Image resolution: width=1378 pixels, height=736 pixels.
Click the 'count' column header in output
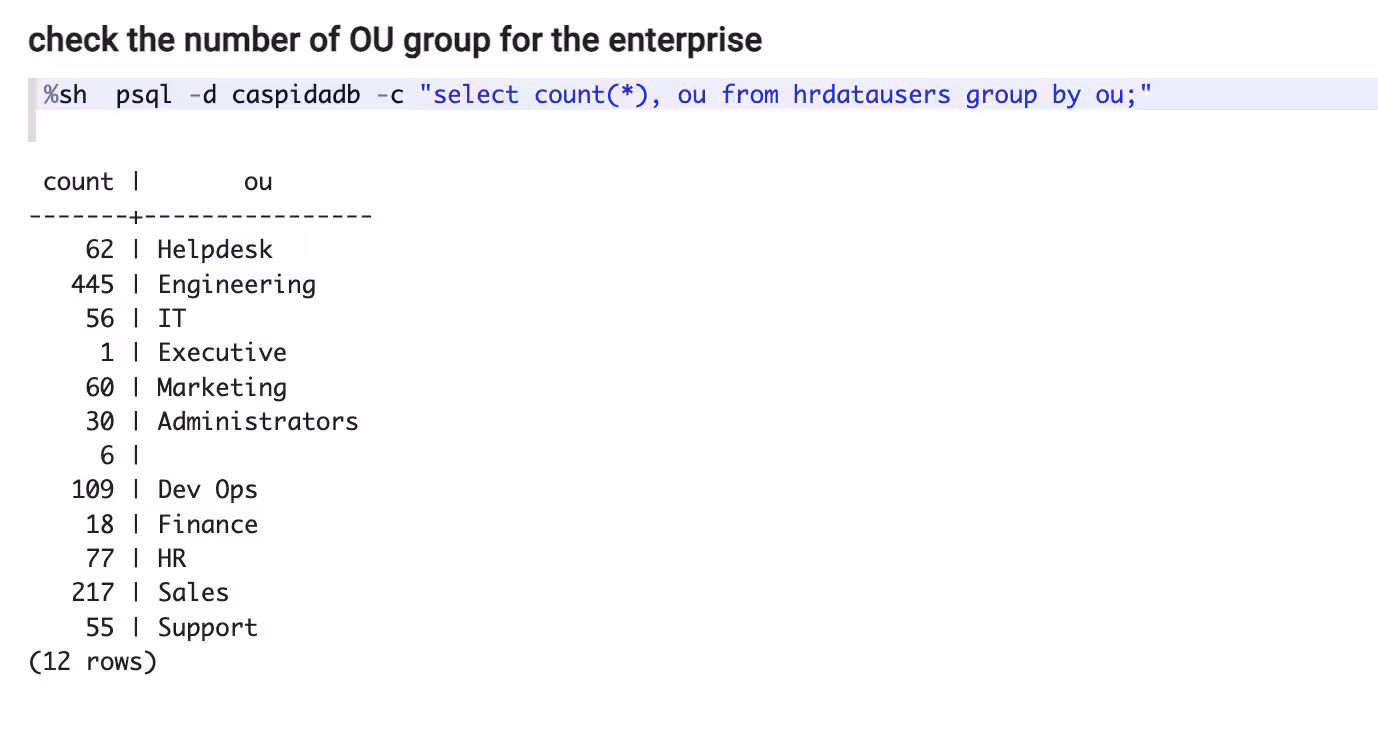(78, 182)
